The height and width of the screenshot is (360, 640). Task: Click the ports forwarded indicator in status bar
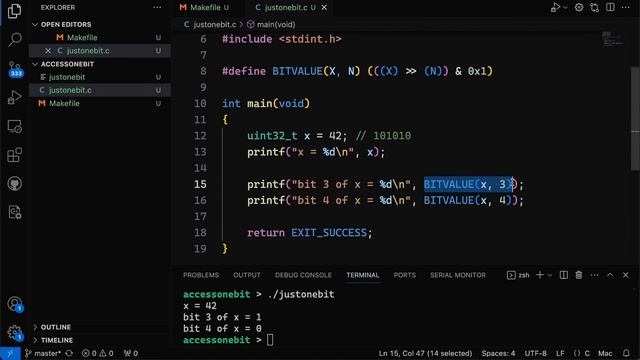[131, 353]
